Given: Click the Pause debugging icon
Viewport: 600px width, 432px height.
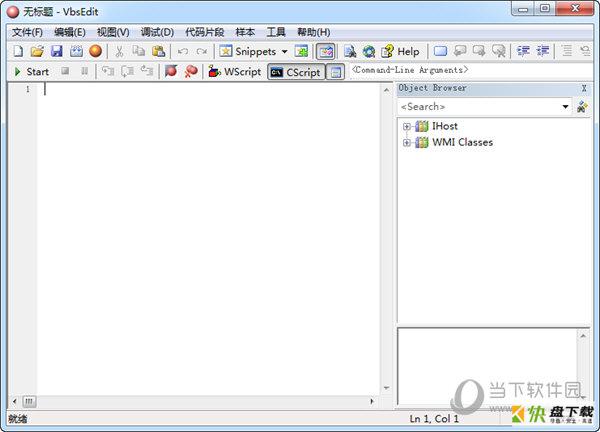Looking at the screenshot, I should [85, 71].
